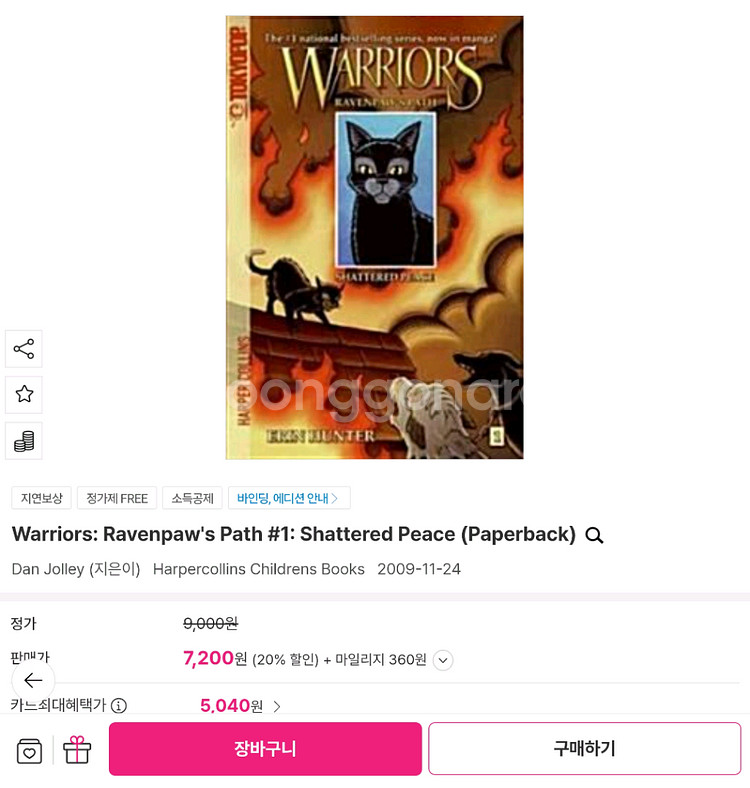Click the share icon beside cover
Image resolution: width=750 pixels, height=788 pixels.
pyautogui.click(x=24, y=349)
